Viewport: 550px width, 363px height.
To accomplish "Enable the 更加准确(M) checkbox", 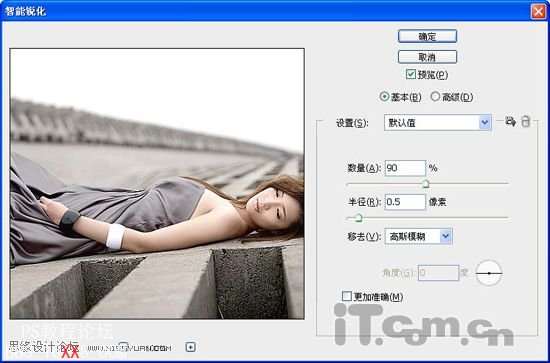I will click(347, 296).
